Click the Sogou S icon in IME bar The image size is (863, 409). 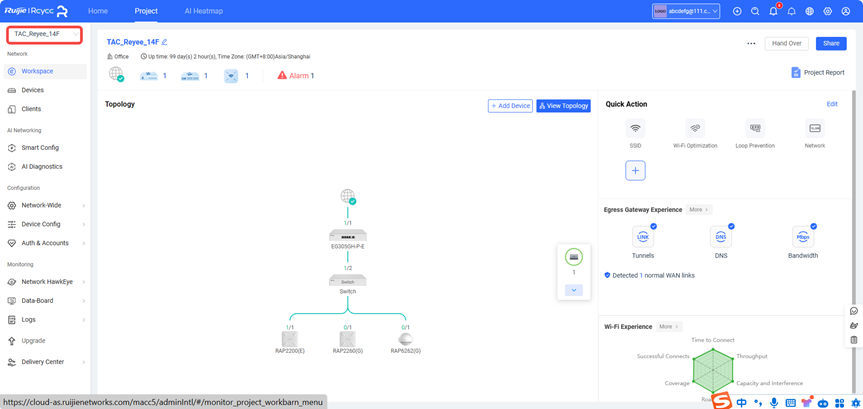pos(724,401)
